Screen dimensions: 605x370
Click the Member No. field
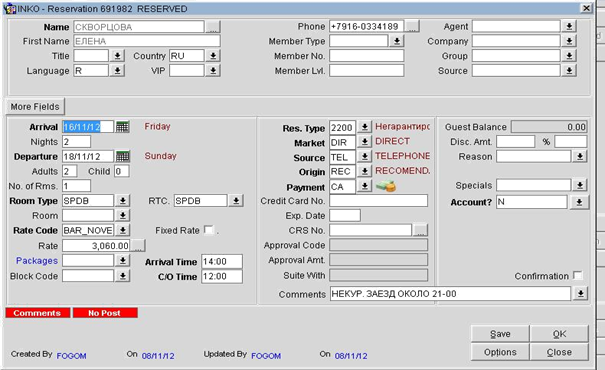click(x=367, y=56)
